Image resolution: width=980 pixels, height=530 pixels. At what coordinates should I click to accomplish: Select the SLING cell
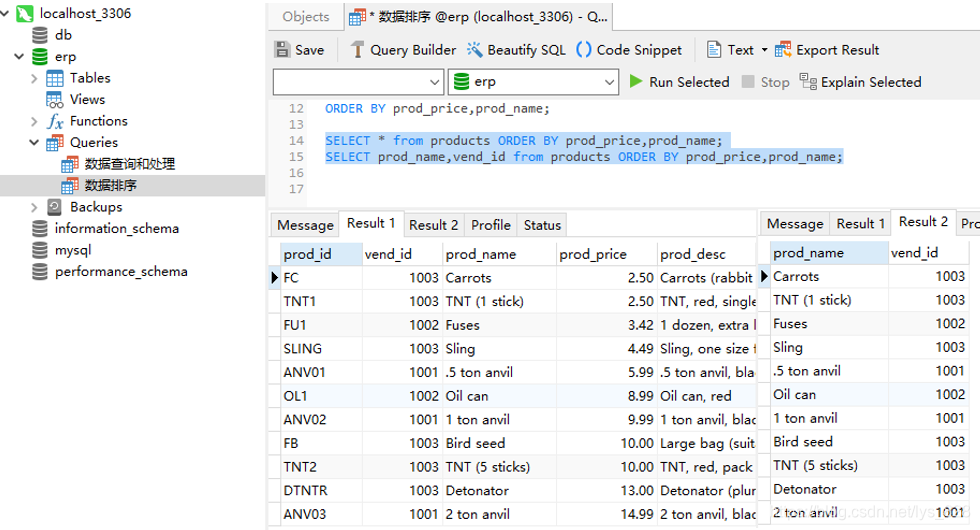pos(321,349)
